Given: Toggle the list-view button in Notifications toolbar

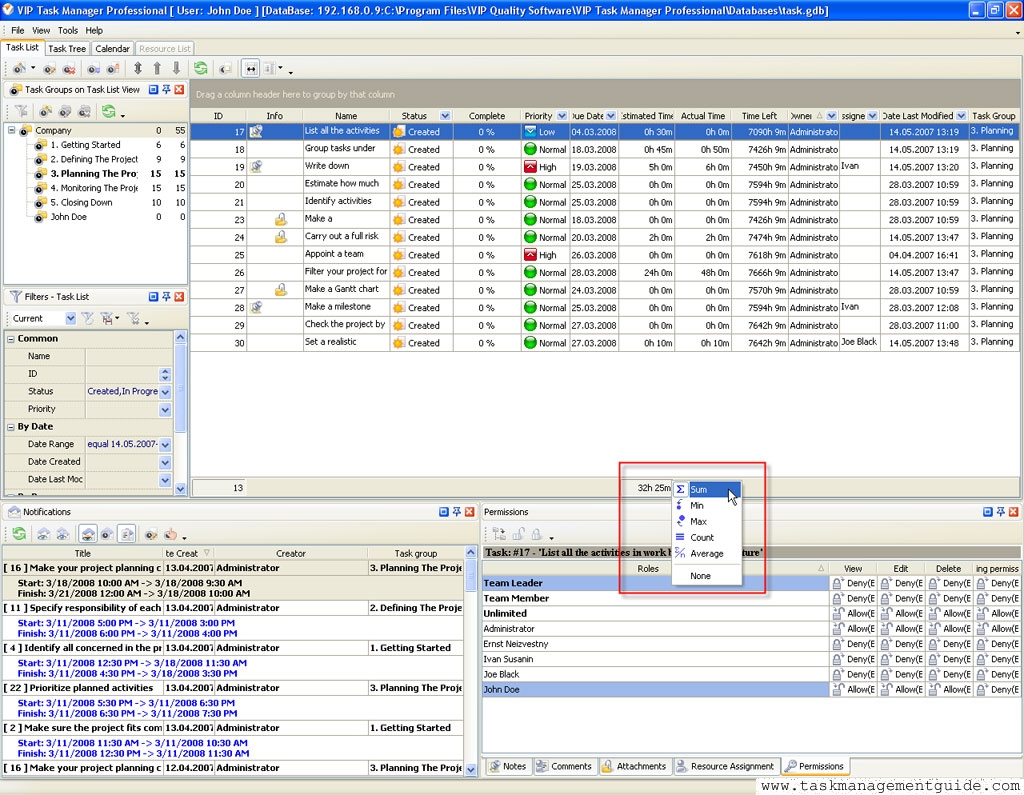Looking at the screenshot, I should coord(127,534).
